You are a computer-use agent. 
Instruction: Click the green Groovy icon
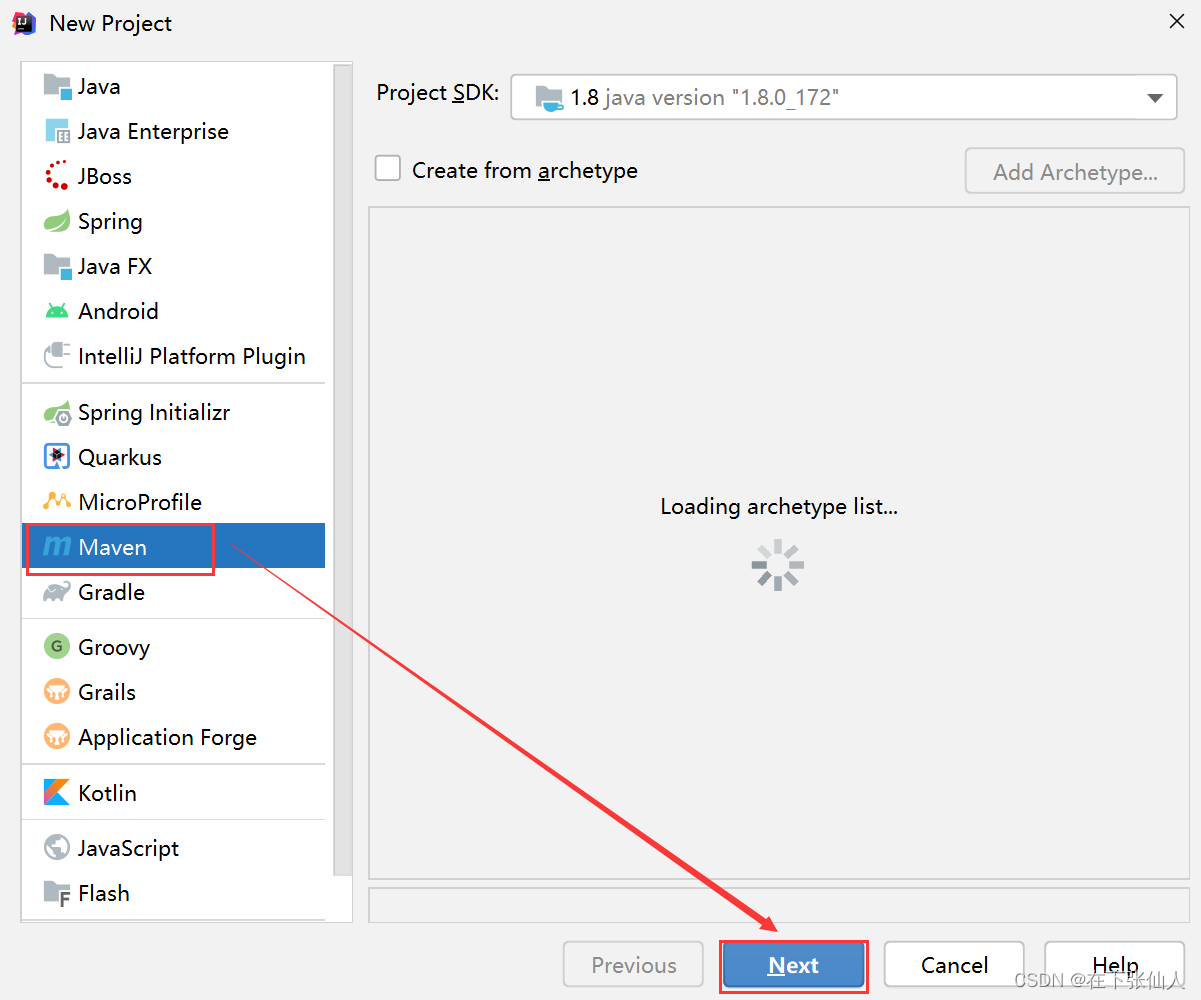(57, 647)
